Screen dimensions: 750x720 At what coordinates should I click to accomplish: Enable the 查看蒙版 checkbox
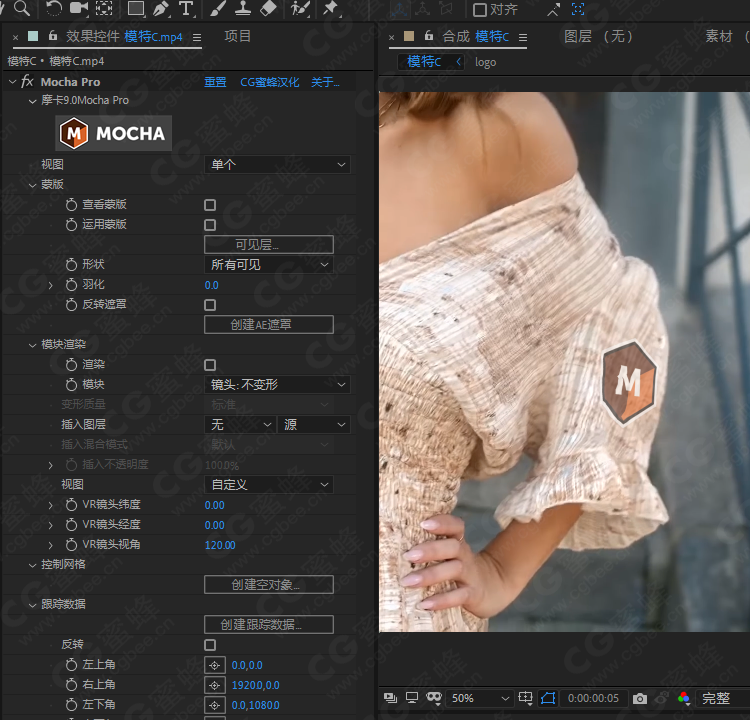(x=210, y=205)
